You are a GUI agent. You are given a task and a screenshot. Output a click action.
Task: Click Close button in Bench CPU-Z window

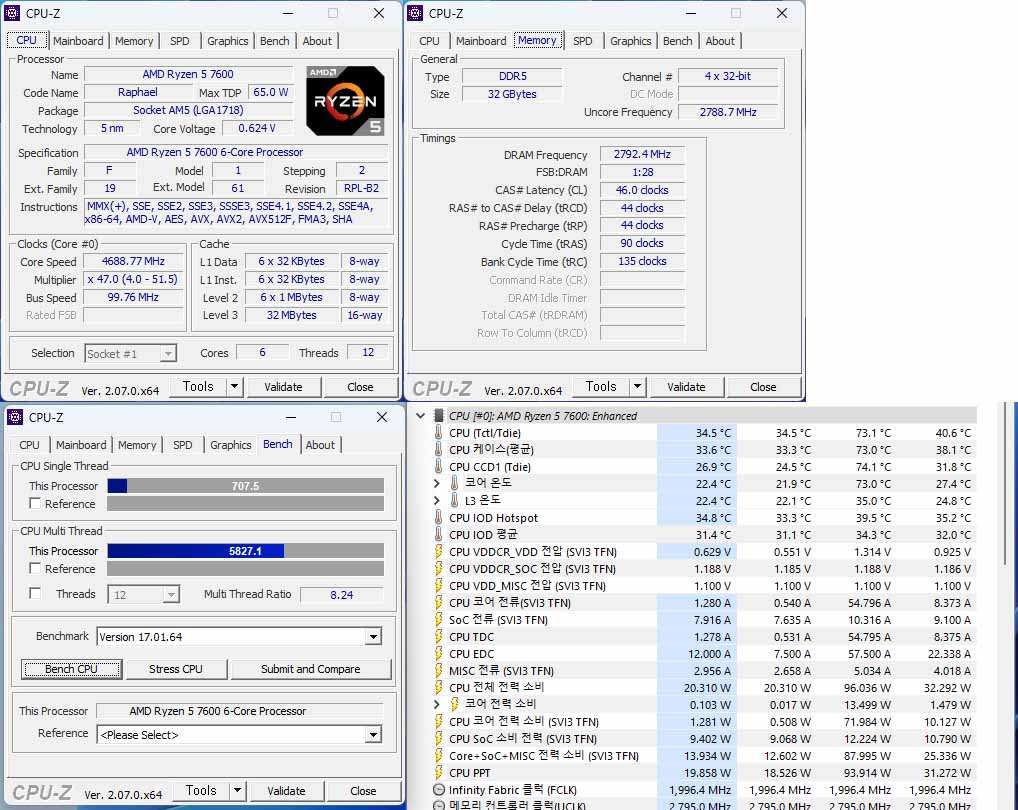(363, 791)
